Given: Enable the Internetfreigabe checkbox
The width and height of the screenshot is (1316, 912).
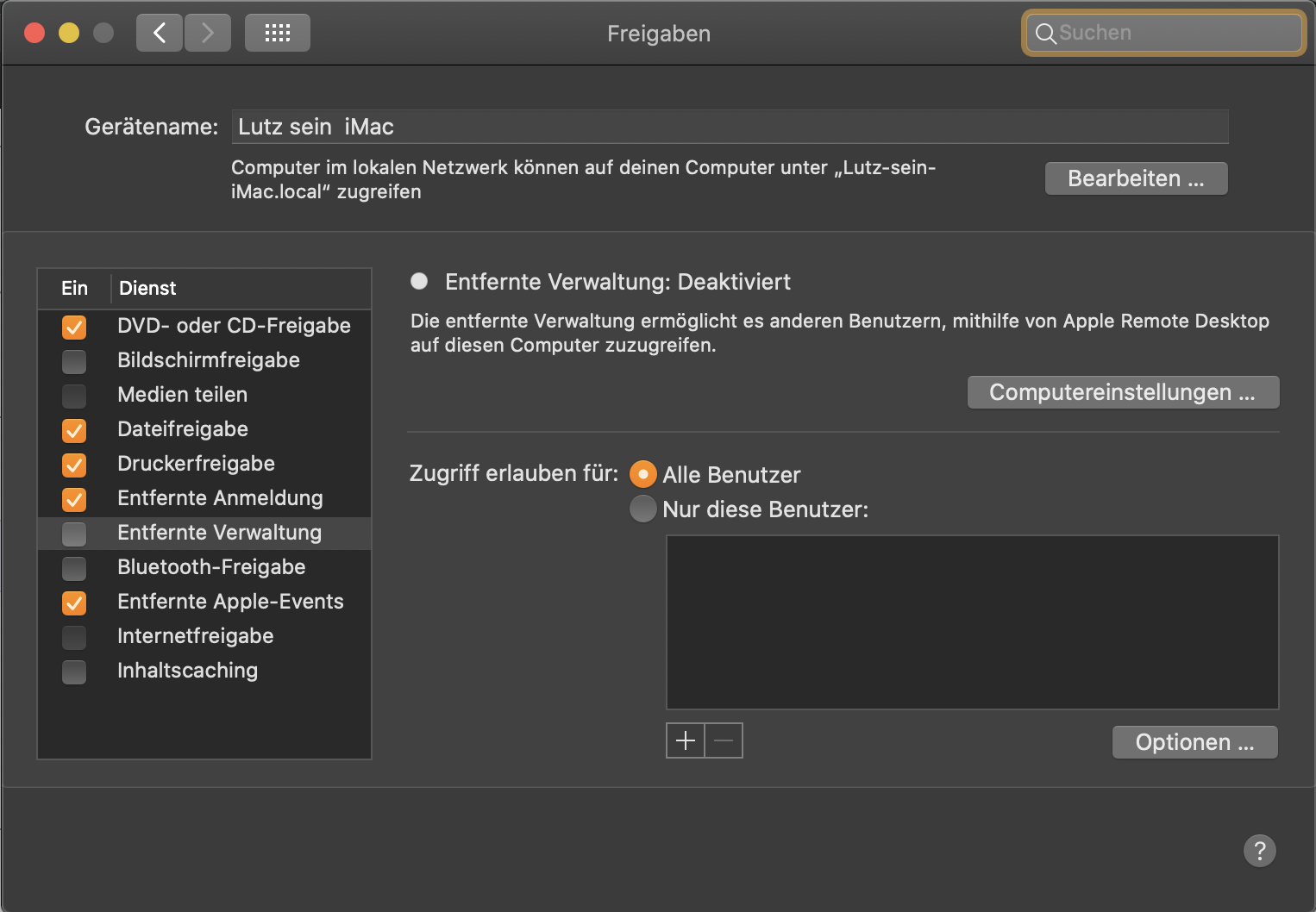Looking at the screenshot, I should tap(74, 637).
